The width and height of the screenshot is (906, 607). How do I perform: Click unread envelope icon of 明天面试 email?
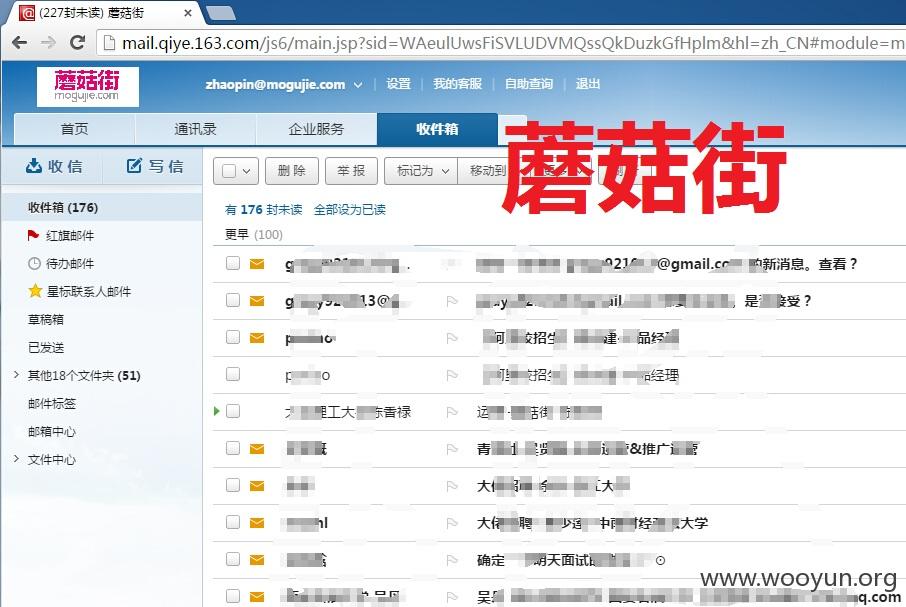(x=257, y=560)
